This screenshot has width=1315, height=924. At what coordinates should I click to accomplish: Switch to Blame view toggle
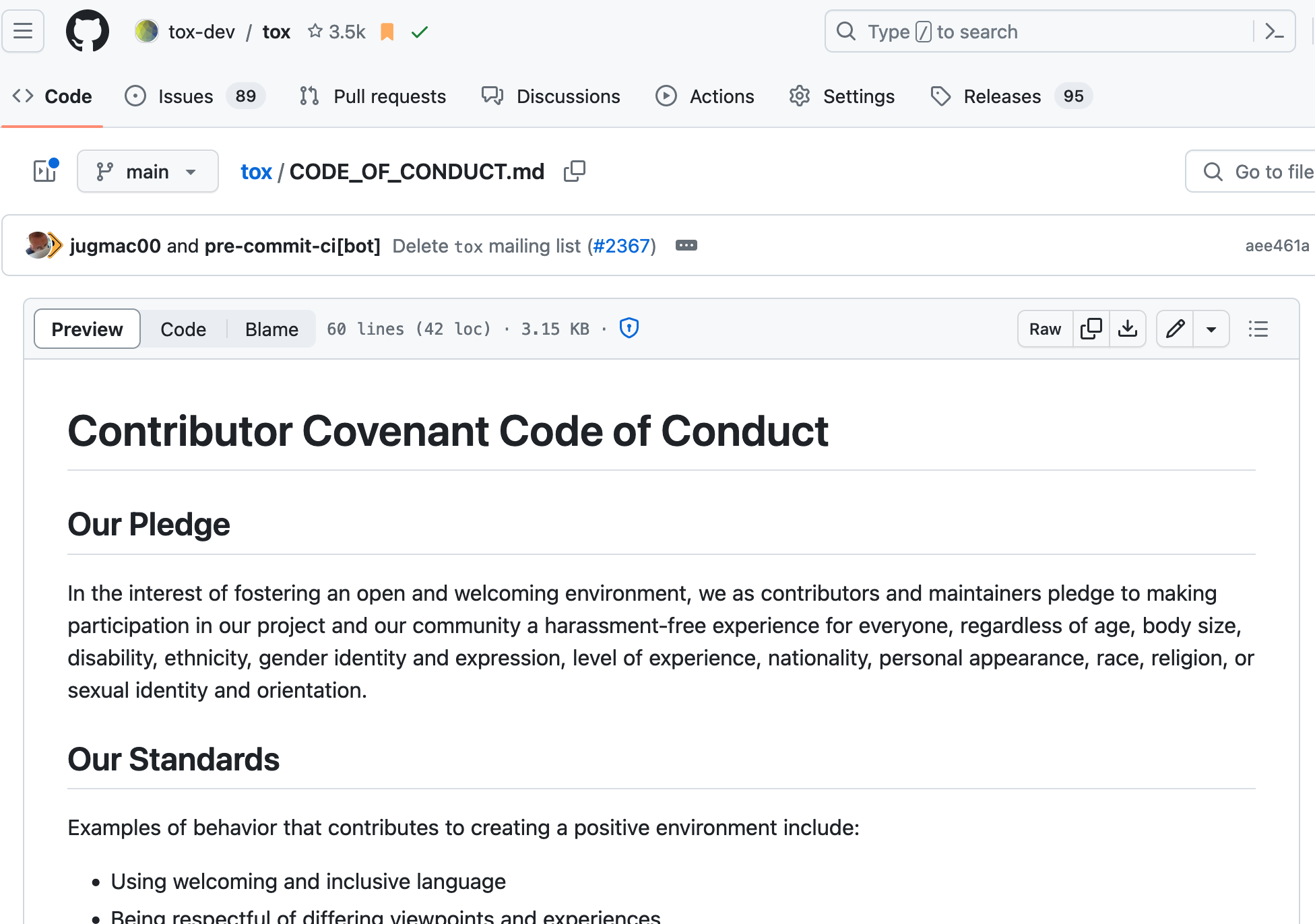(x=271, y=329)
